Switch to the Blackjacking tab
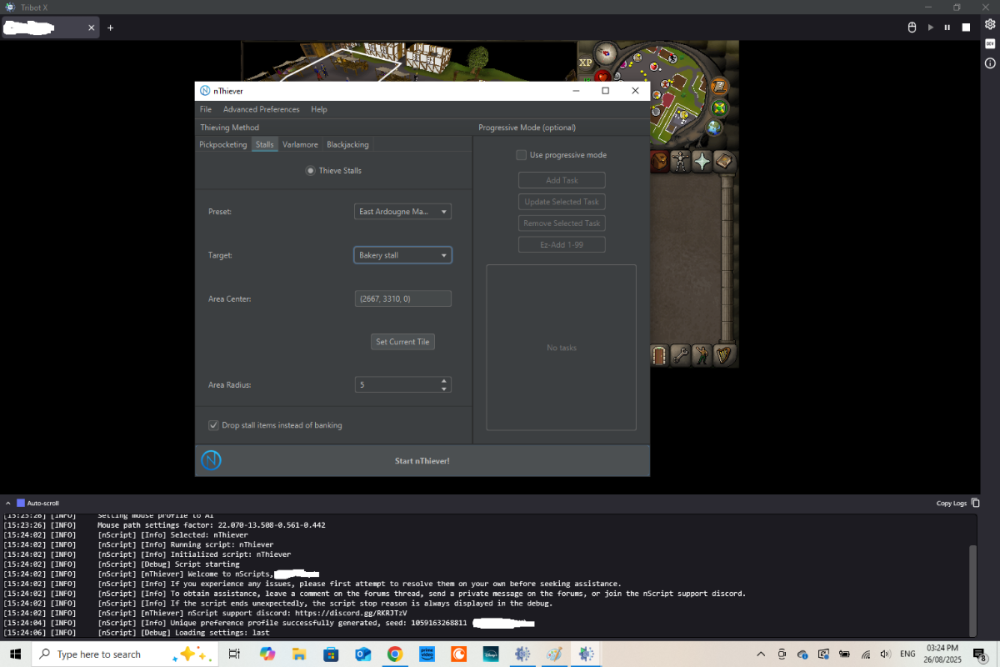The image size is (1000, 667). click(347, 145)
